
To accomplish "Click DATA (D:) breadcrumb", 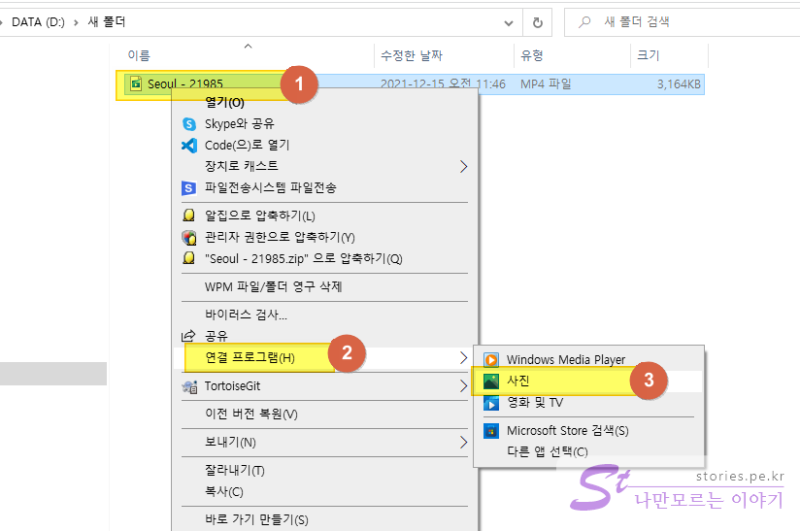I will point(38,22).
